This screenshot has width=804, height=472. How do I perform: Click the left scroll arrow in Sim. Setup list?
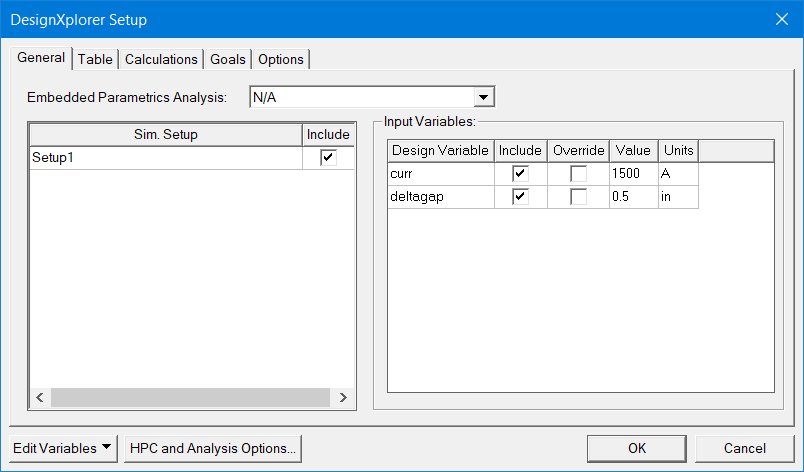tap(40, 397)
